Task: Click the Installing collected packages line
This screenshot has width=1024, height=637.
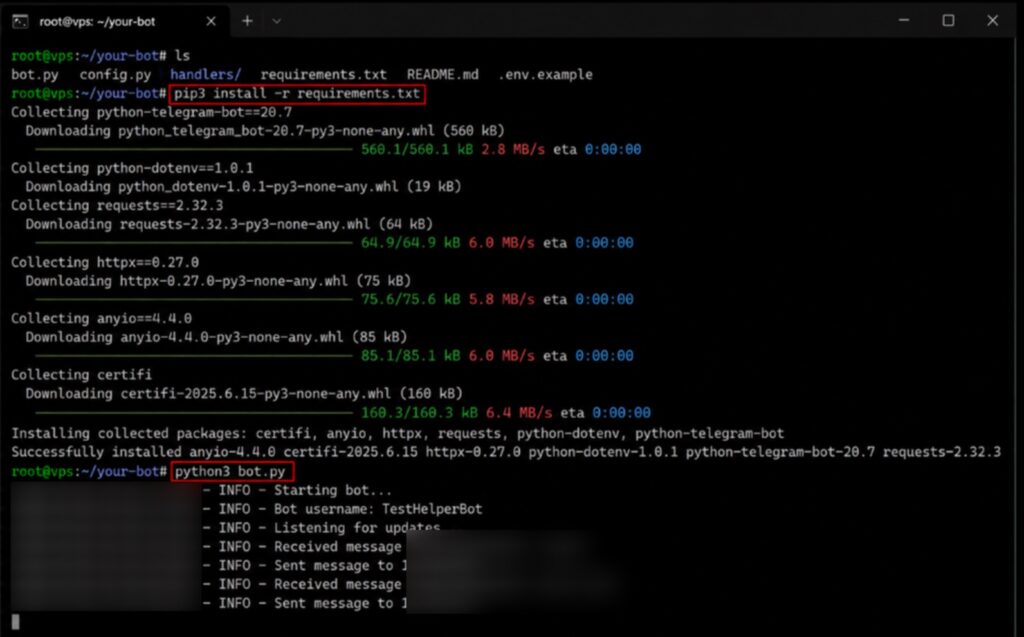Action: tap(397, 434)
